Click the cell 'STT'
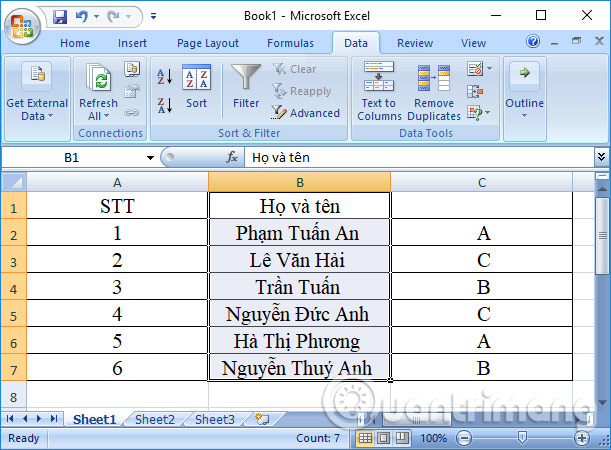 [x=117, y=206]
